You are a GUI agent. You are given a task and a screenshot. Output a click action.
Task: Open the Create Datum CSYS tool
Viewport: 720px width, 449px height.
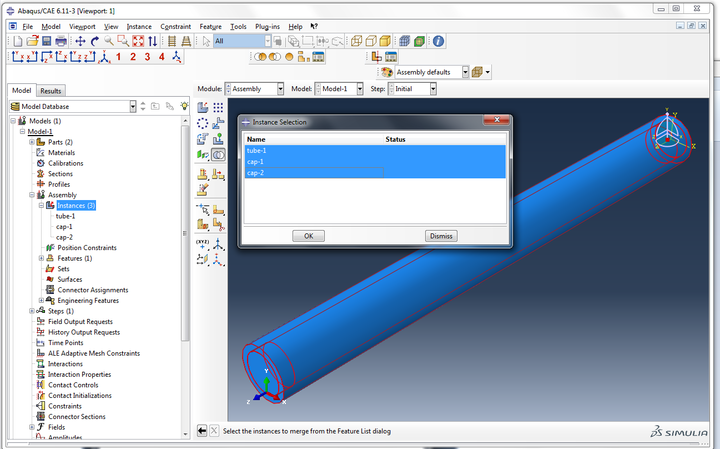click(218, 259)
